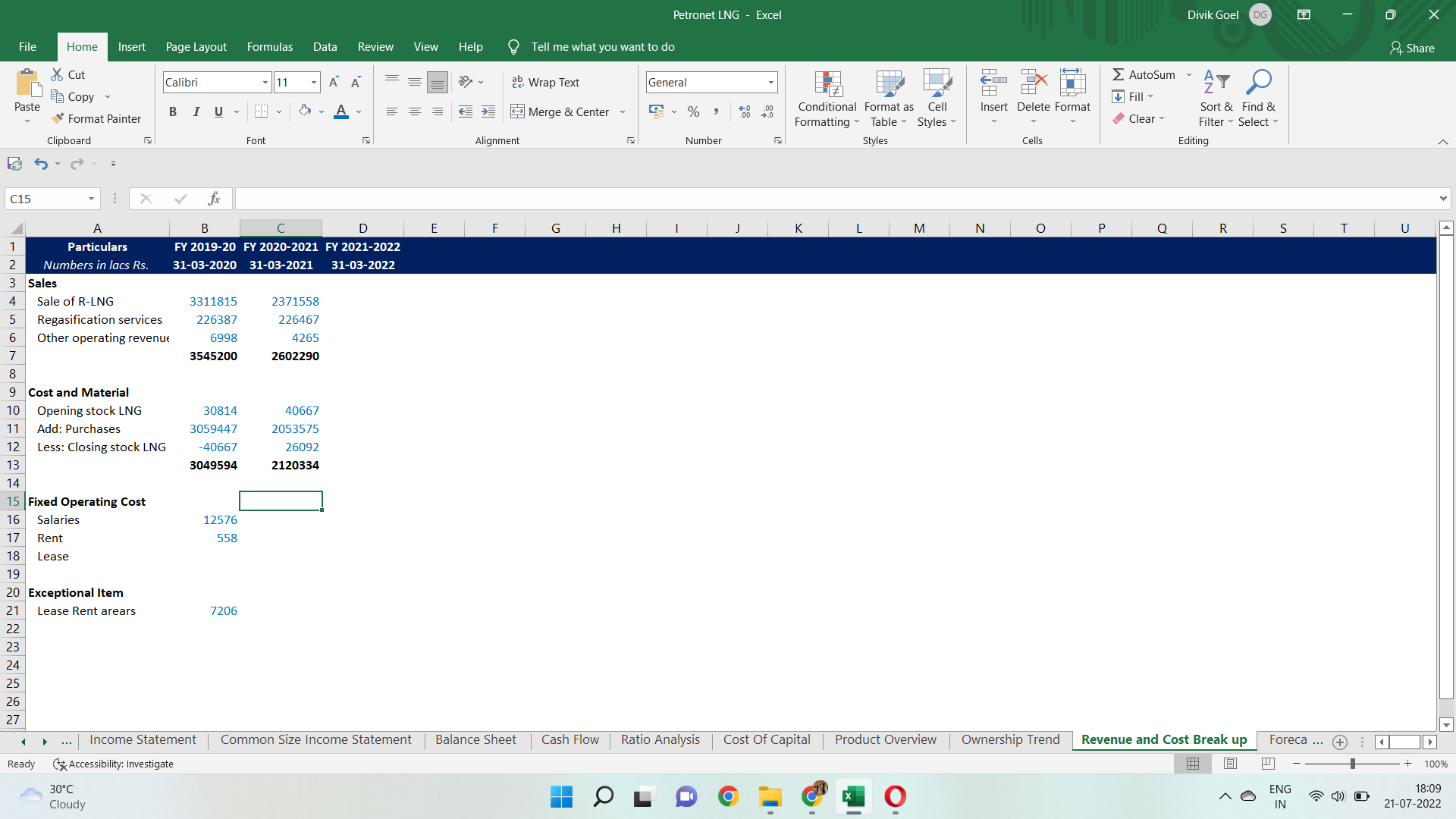The width and height of the screenshot is (1456, 819).
Task: Expand the Merge & Center dropdown arrow
Action: tap(623, 111)
